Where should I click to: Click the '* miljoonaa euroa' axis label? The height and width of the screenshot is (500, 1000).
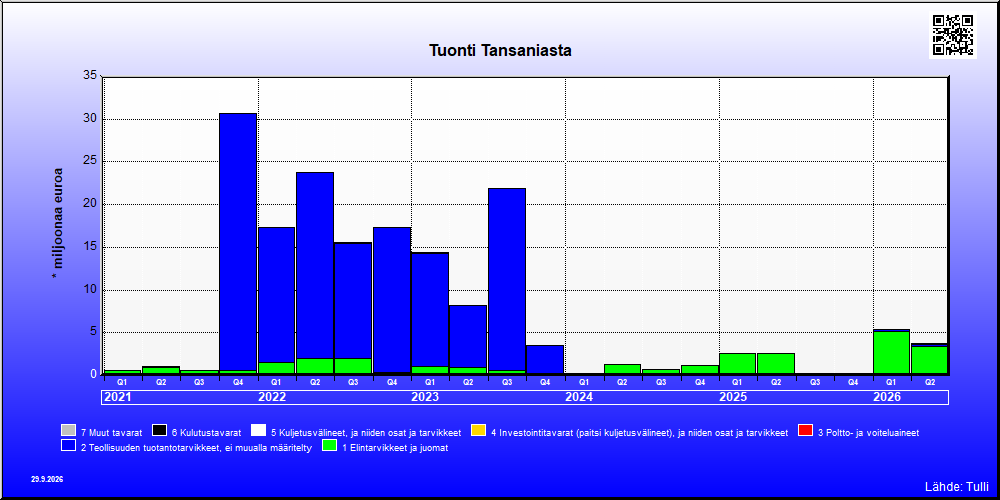[58, 223]
